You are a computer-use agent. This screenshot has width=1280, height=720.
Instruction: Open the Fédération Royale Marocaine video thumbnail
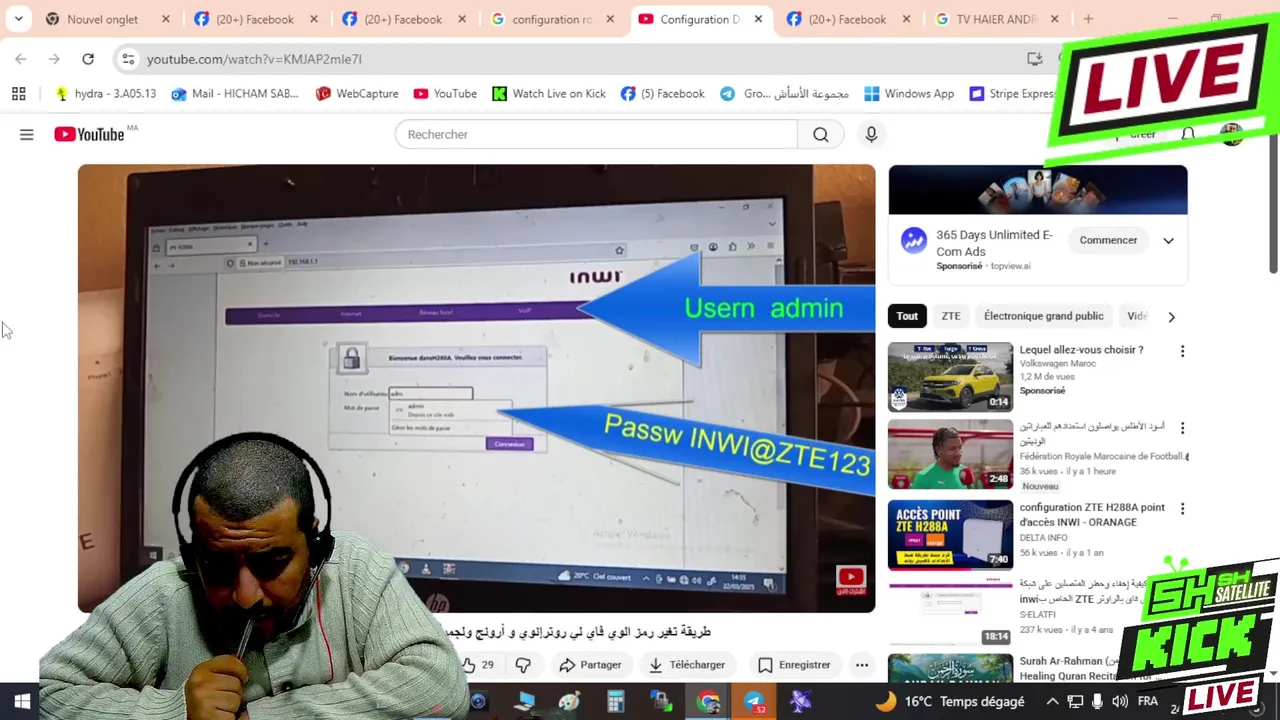950,454
